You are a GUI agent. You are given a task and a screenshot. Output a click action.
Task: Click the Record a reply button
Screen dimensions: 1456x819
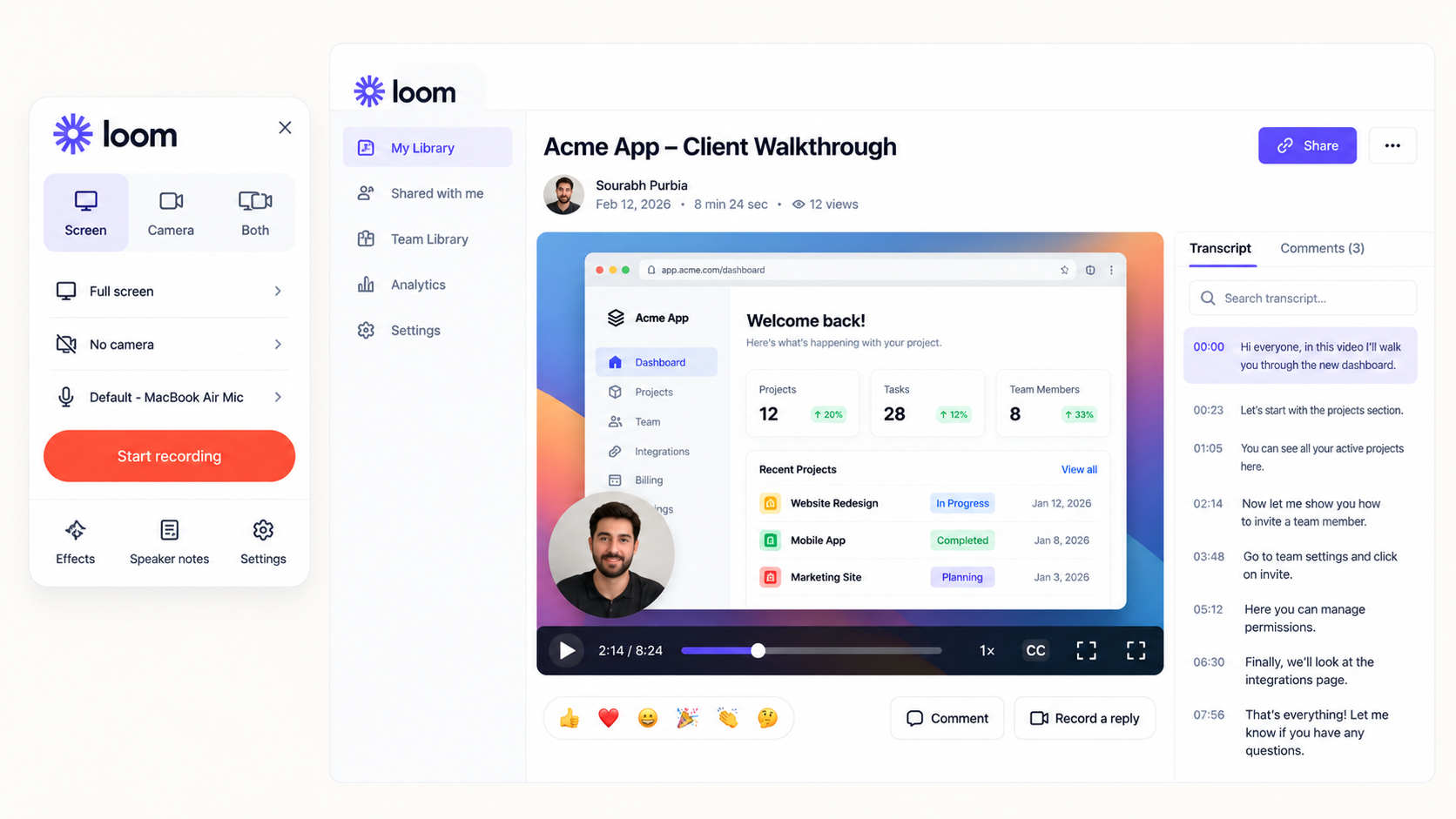click(x=1084, y=718)
